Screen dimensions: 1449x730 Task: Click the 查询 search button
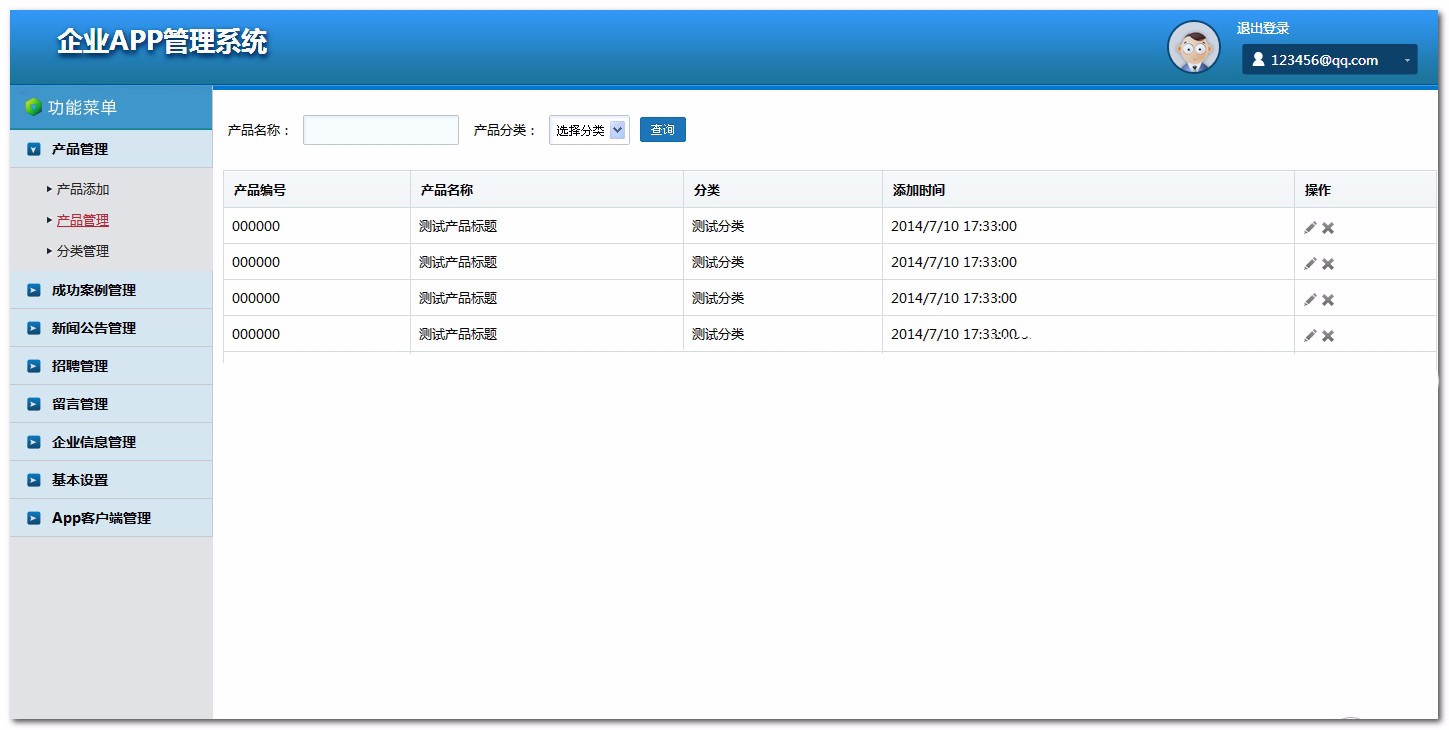[663, 130]
